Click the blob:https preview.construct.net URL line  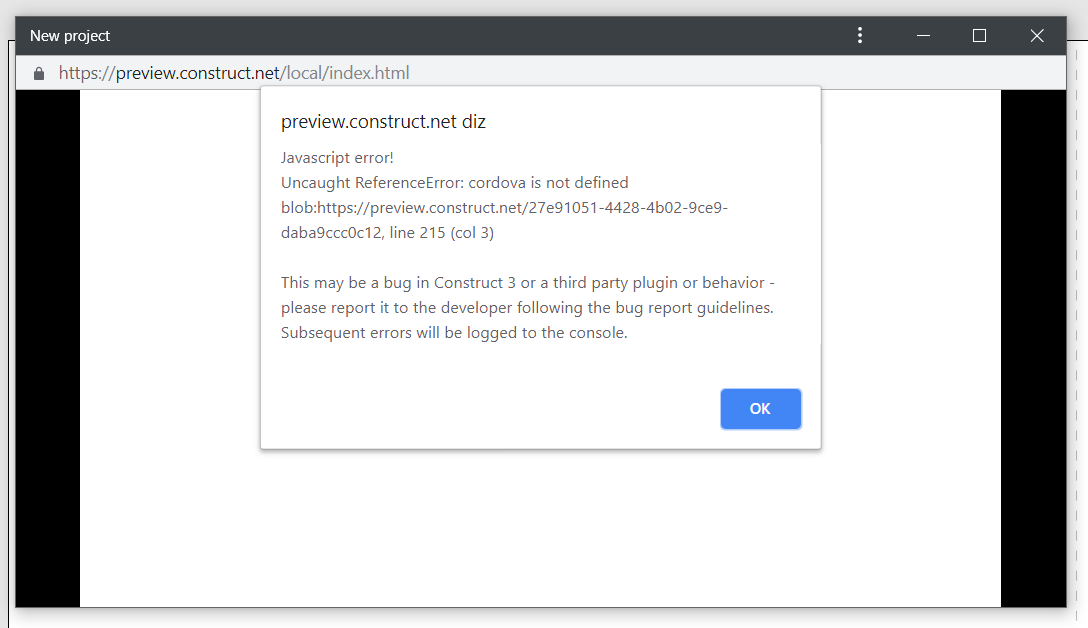[x=504, y=207]
